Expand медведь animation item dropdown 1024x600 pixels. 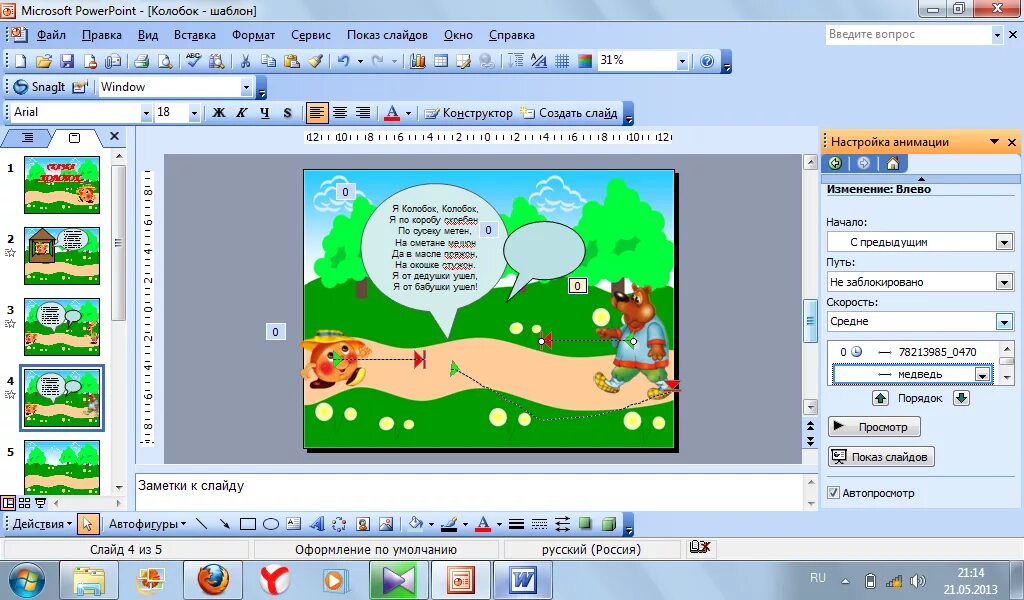982,374
